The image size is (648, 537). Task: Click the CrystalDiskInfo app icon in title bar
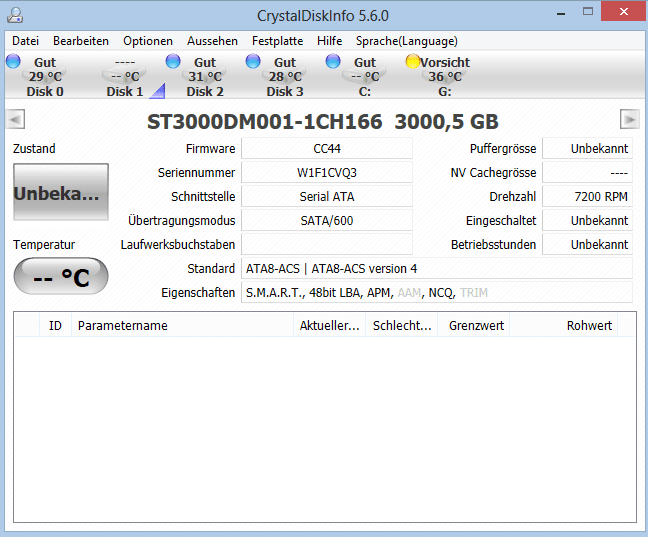tap(15, 15)
